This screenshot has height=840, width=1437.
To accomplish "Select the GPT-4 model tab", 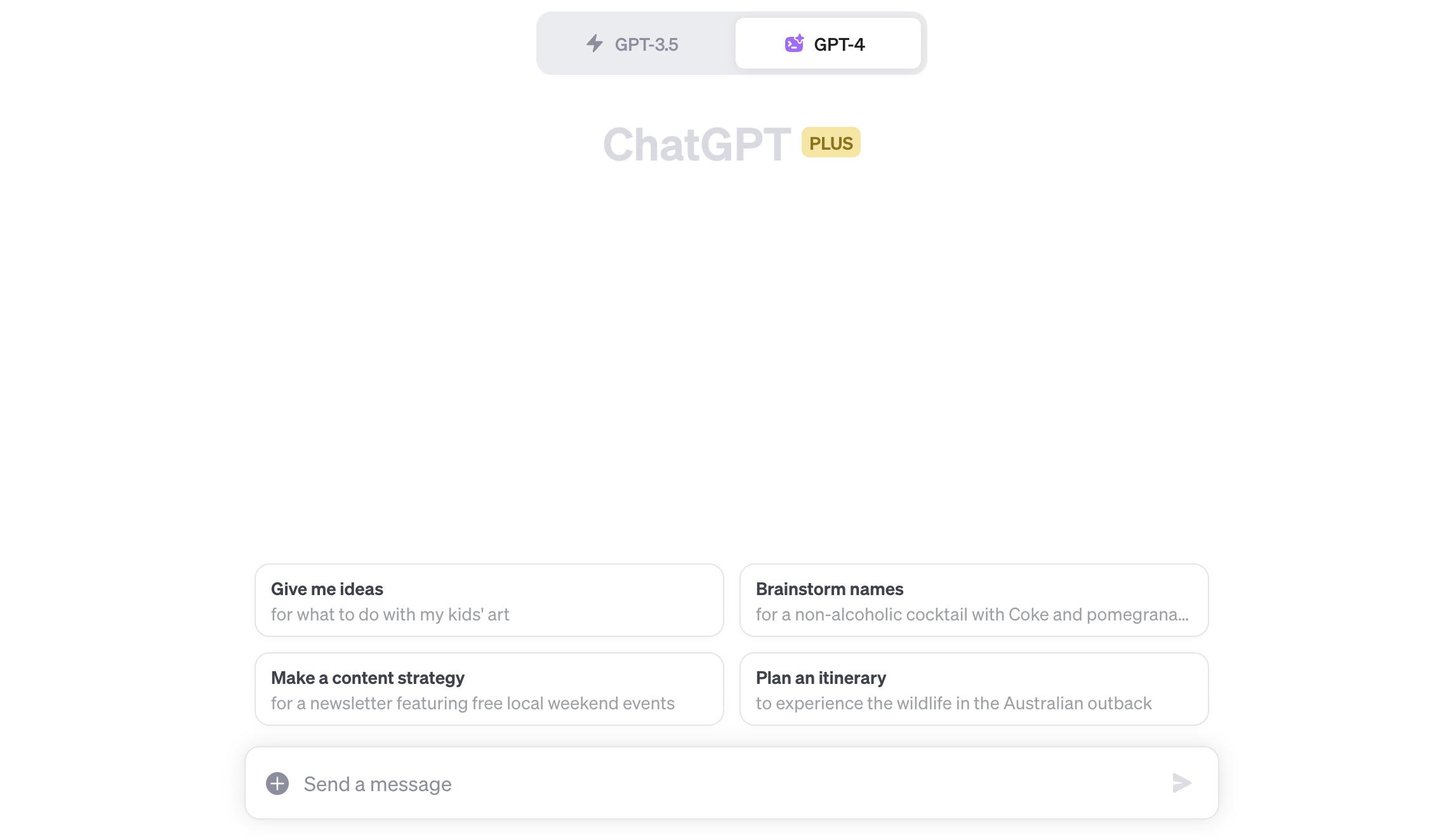I will (828, 44).
